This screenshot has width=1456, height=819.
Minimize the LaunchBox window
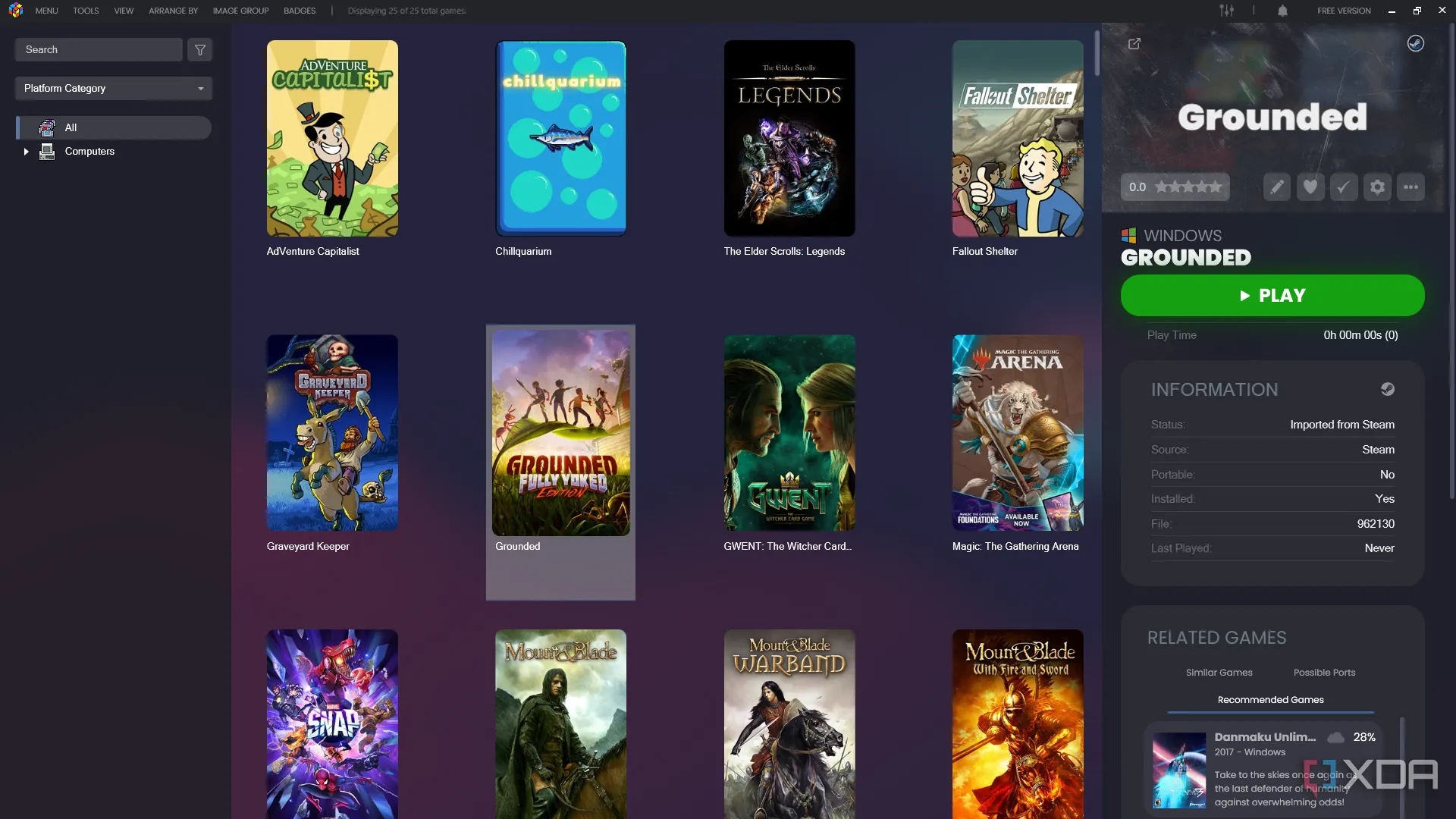pos(1392,11)
